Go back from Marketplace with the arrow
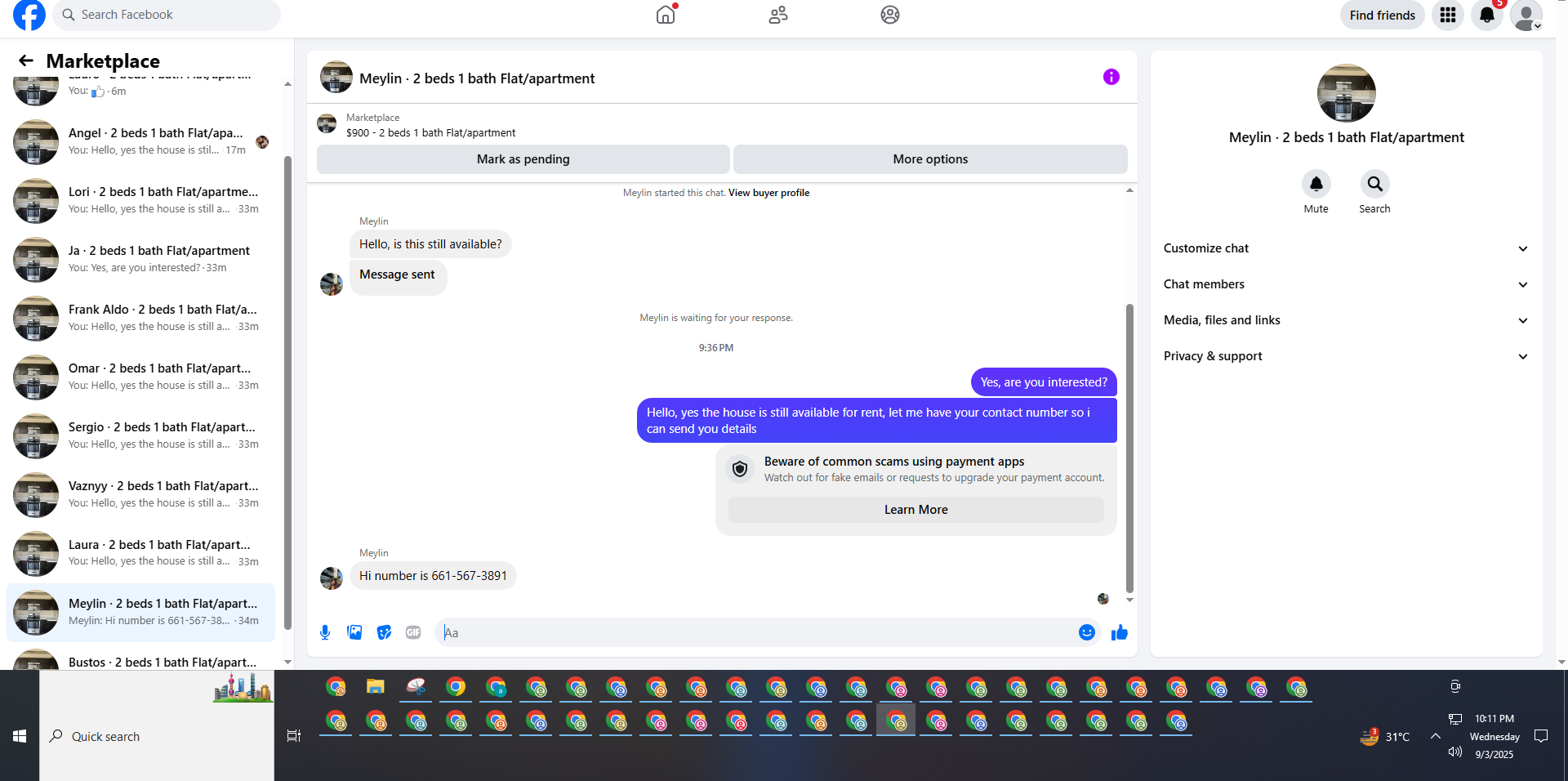The height and width of the screenshot is (781, 1568). 26,60
